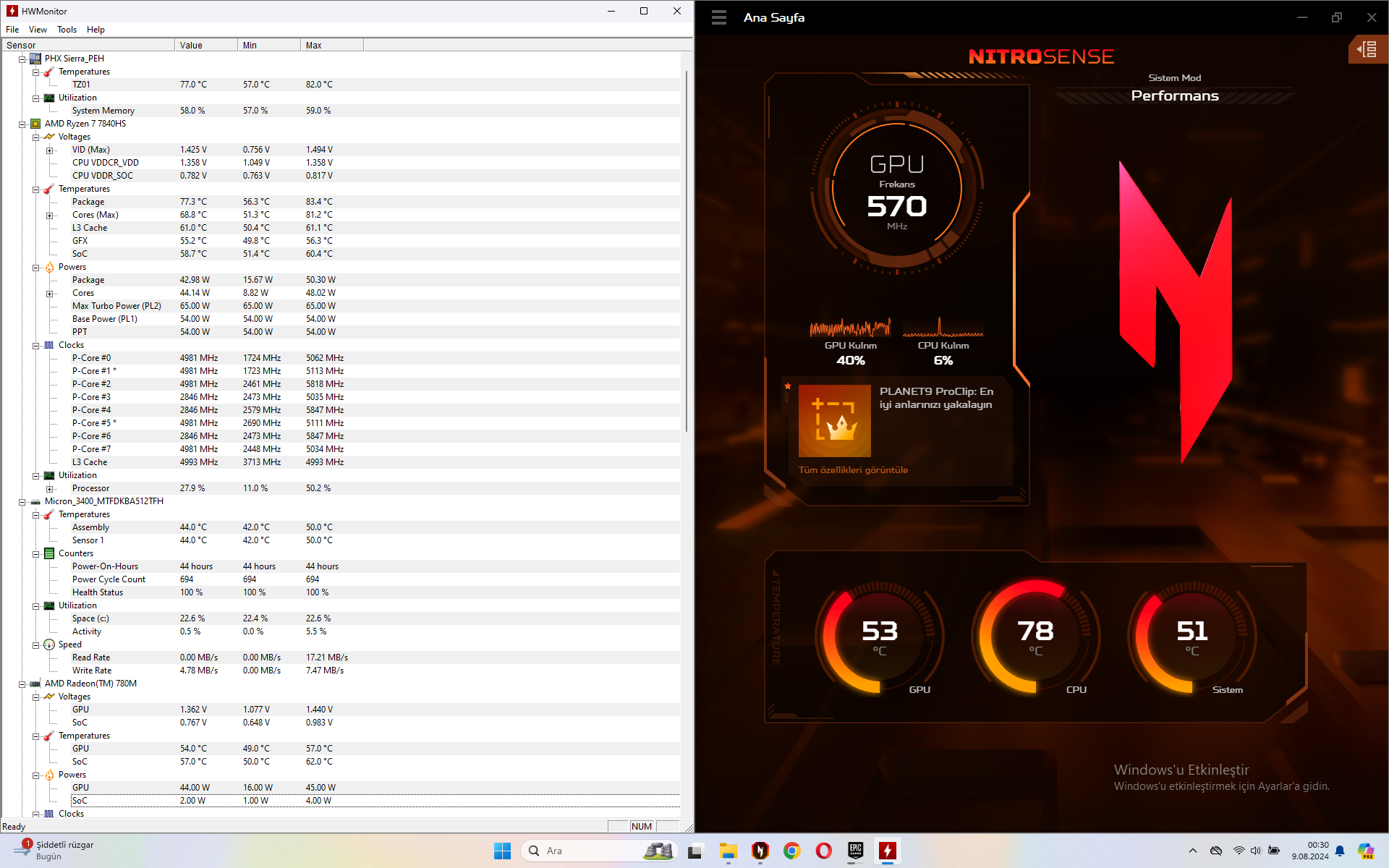This screenshot has width=1389, height=868.
Task: Collapse the PHX Sierra_PEH tree node
Action: pyautogui.click(x=22, y=59)
